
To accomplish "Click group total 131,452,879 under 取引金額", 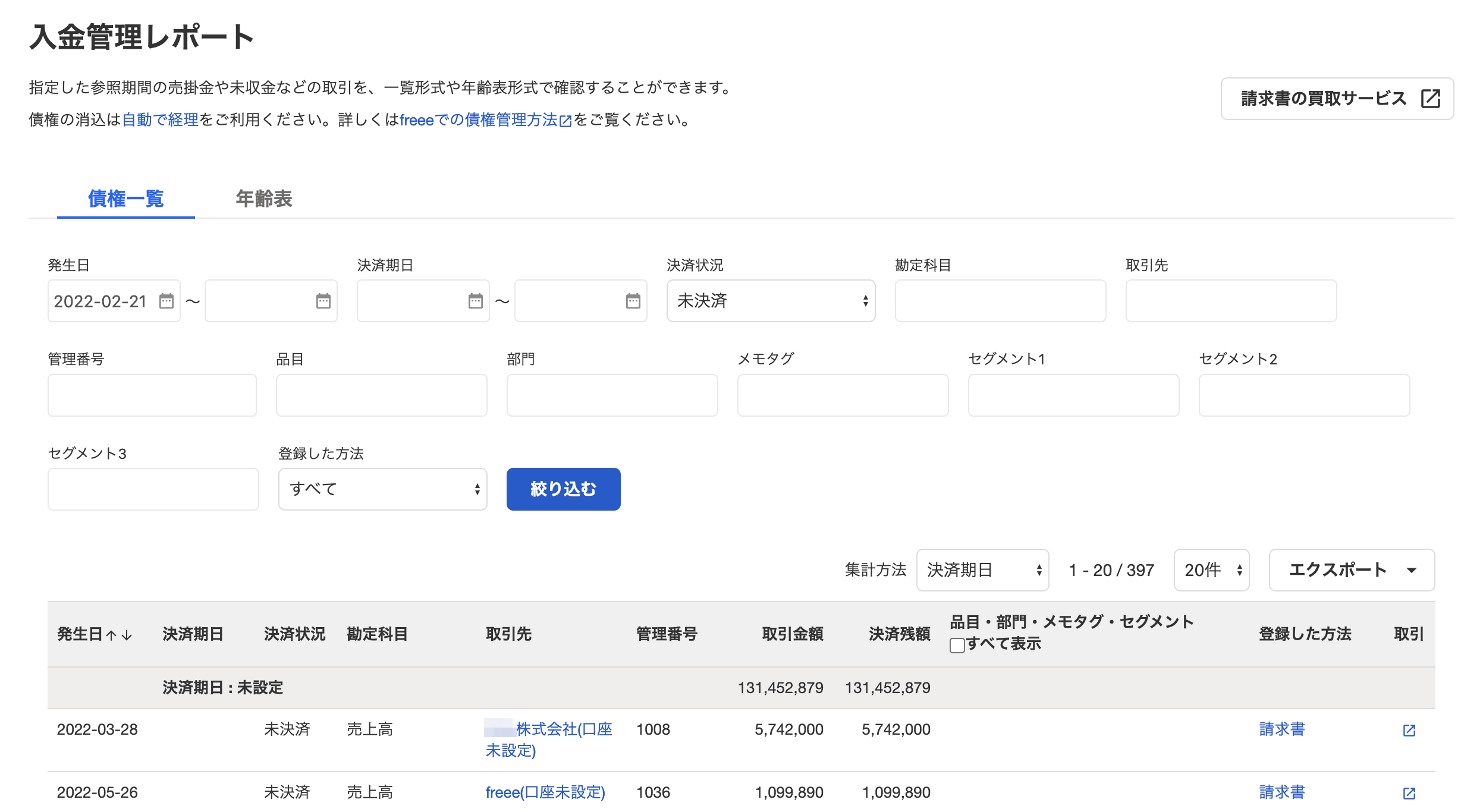I will tap(780, 688).
